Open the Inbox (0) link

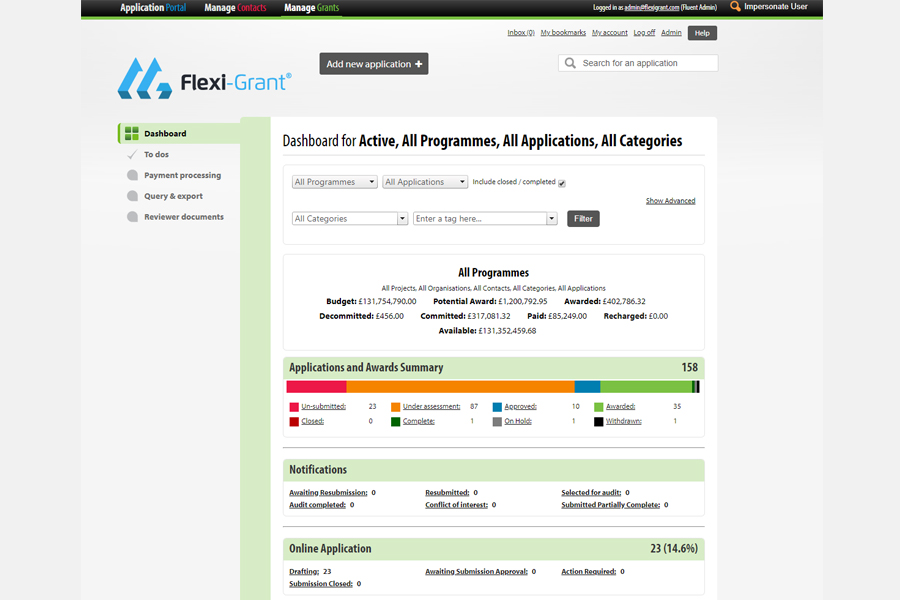521,33
